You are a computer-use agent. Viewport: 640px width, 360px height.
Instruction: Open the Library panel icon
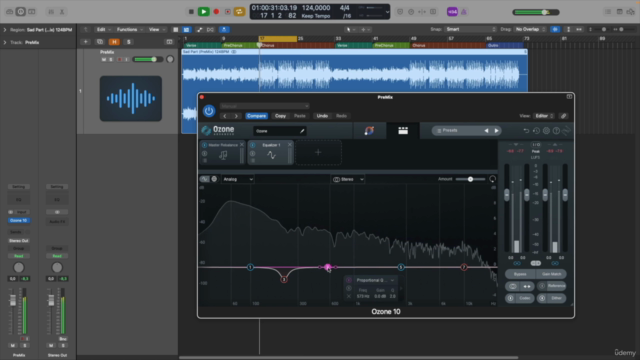tap(9, 12)
